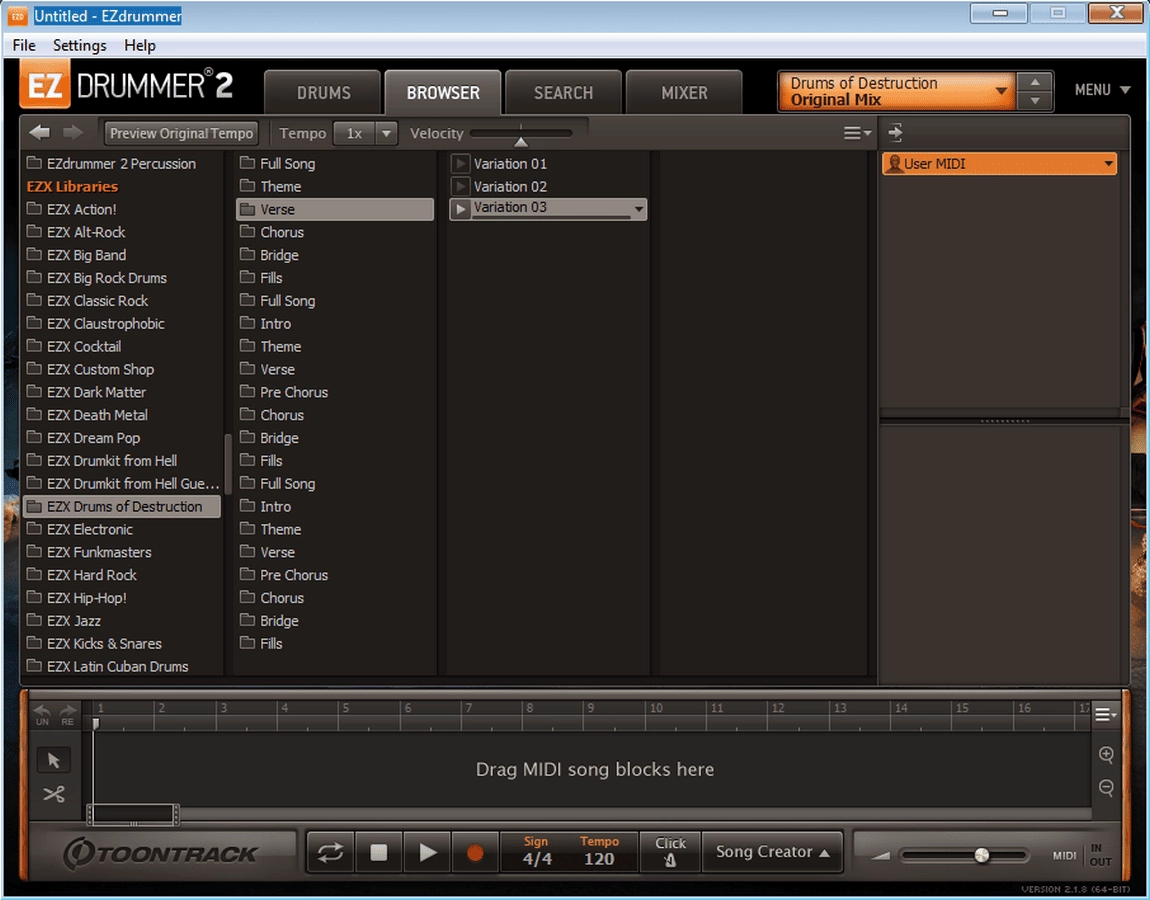Select previous preset with the down arrow
The width and height of the screenshot is (1150, 900).
(x=1035, y=100)
